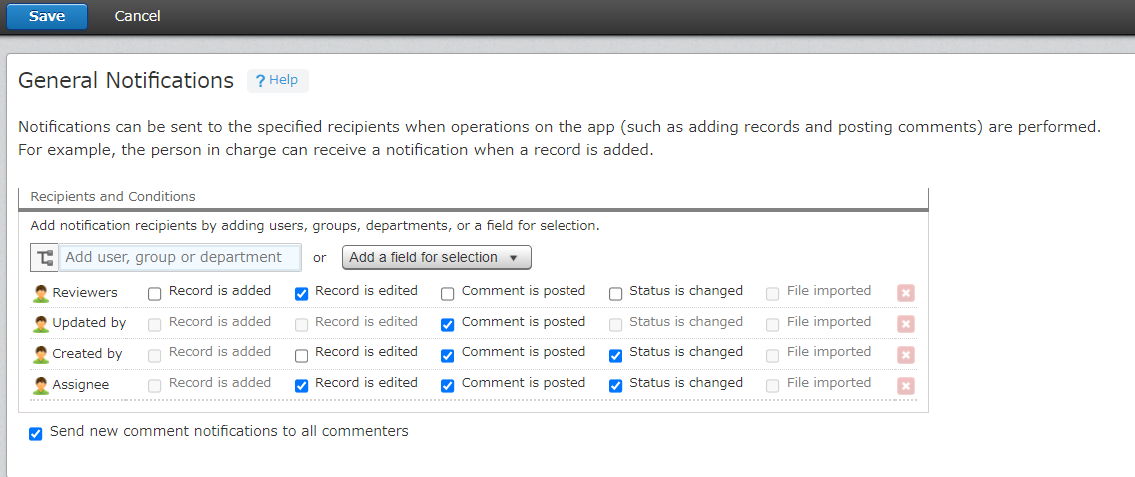Click the Assignee user icon
This screenshot has width=1135, height=477.
point(41,386)
